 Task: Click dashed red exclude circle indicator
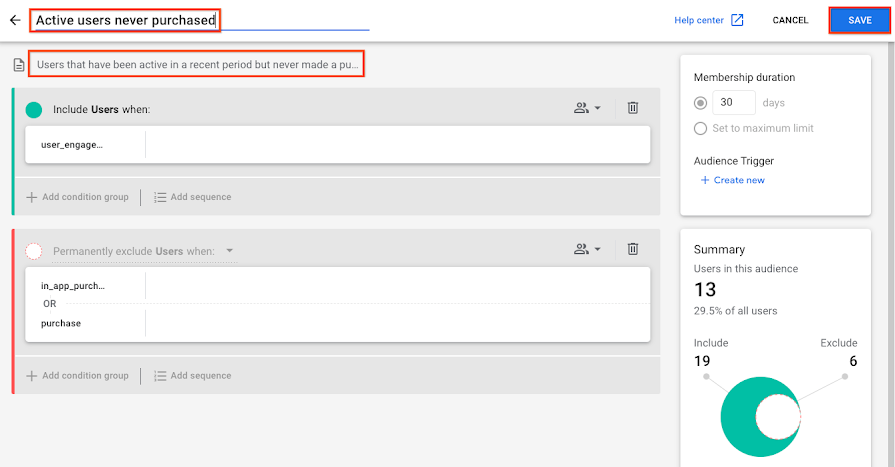point(34,251)
